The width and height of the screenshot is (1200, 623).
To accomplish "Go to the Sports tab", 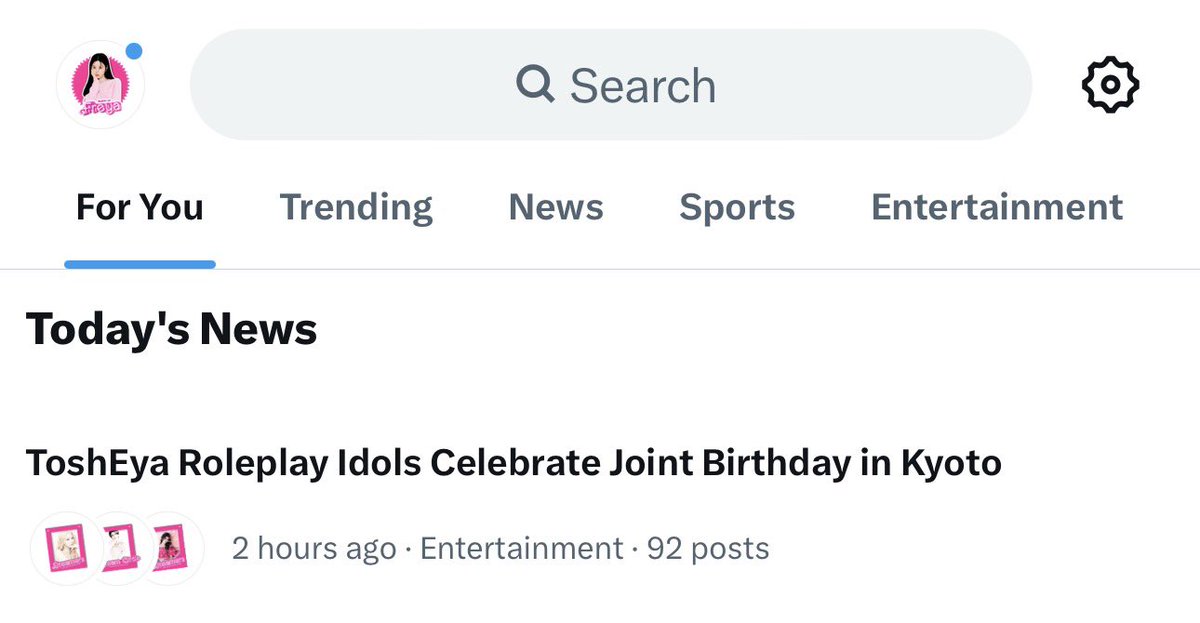I will [737, 207].
